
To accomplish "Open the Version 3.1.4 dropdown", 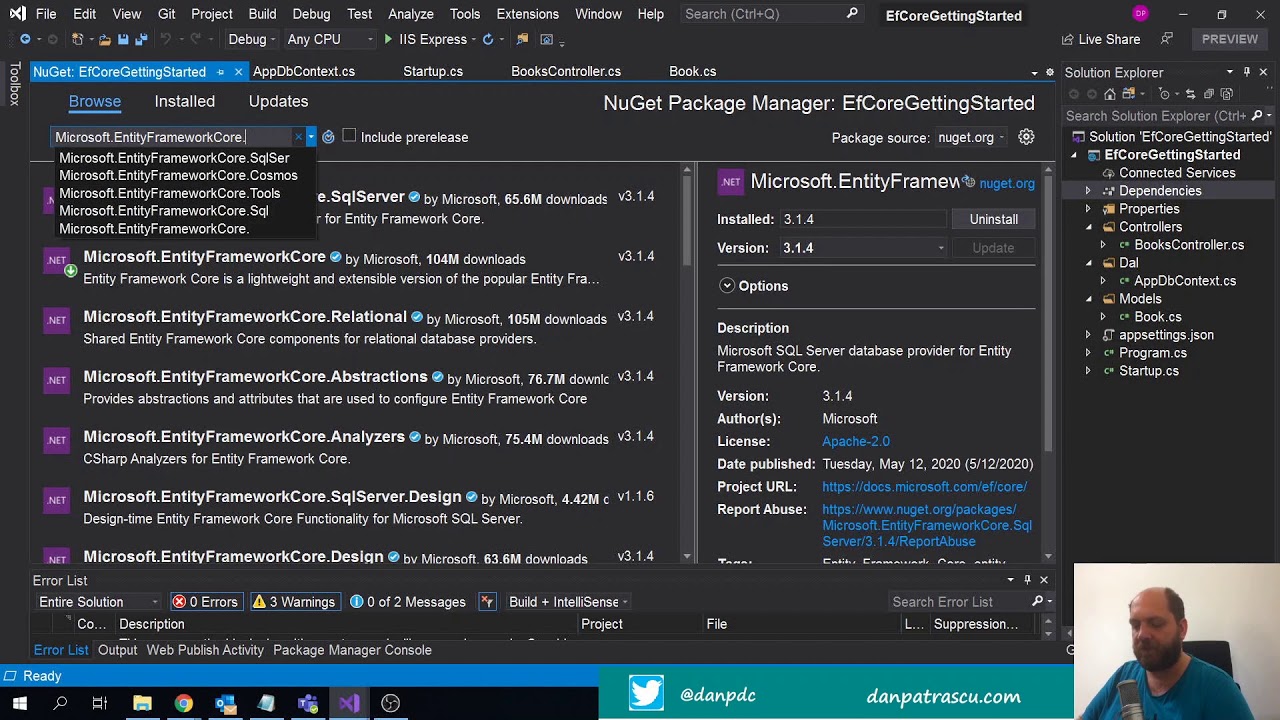I will click(x=863, y=248).
